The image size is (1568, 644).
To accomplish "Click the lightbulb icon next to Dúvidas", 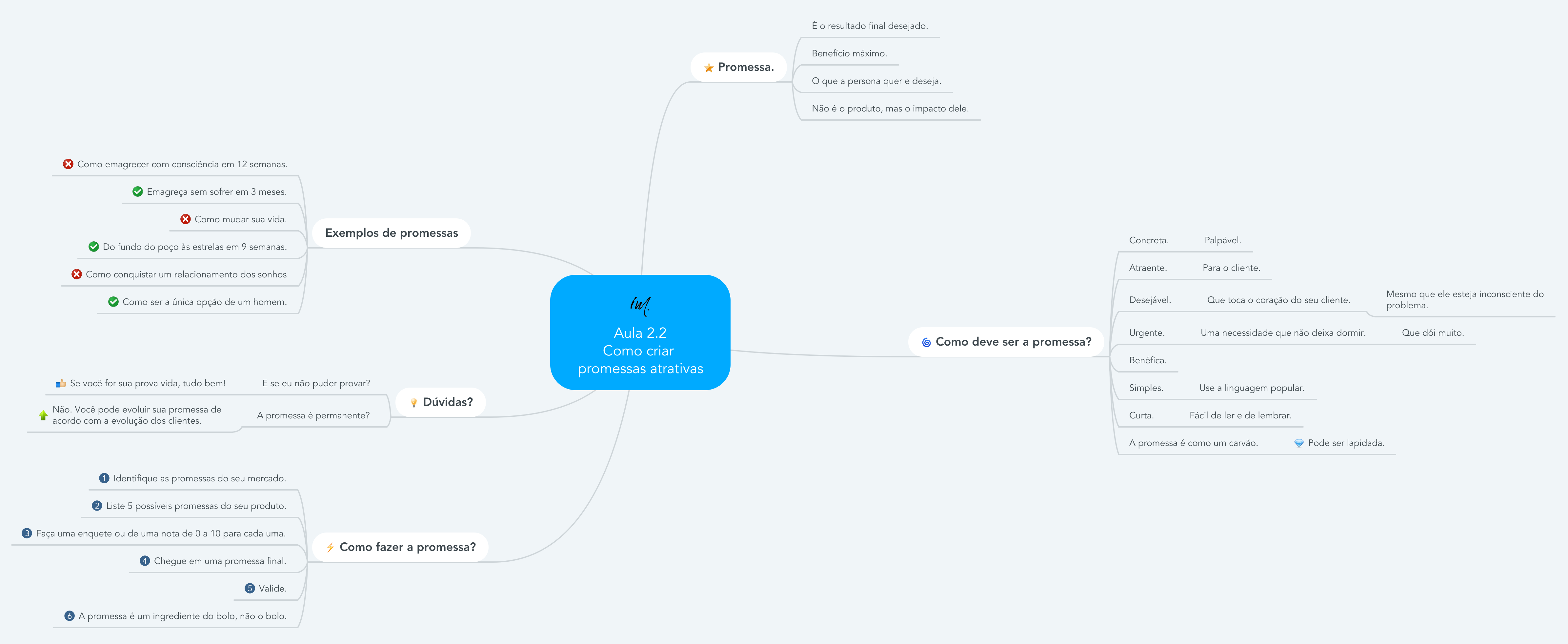I will (x=413, y=403).
